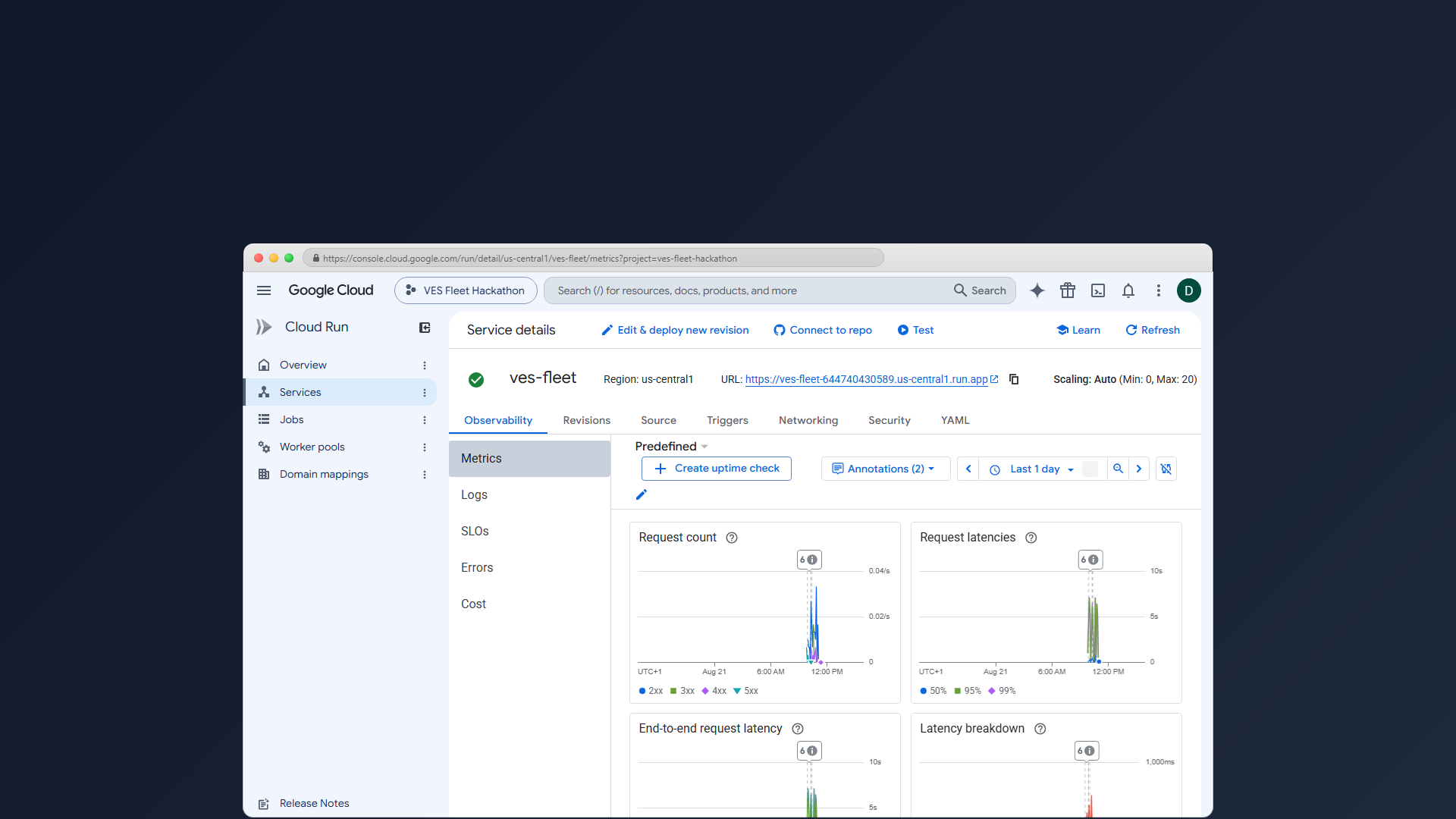Open more options for Overview
Viewport: 1456px width, 819px height.
click(x=425, y=366)
